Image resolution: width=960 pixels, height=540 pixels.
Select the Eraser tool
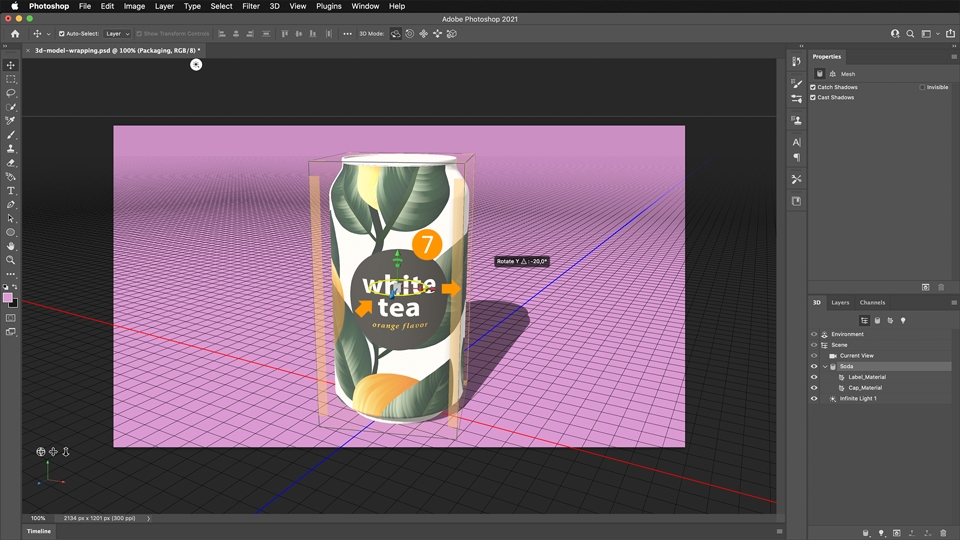pyautogui.click(x=11, y=162)
